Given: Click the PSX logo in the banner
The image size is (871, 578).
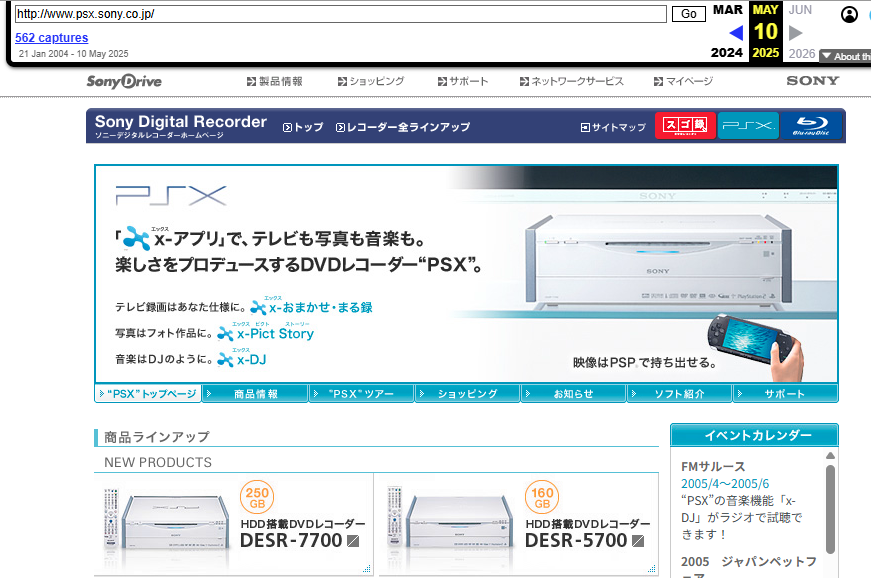Looking at the screenshot, I should click(x=171, y=195).
